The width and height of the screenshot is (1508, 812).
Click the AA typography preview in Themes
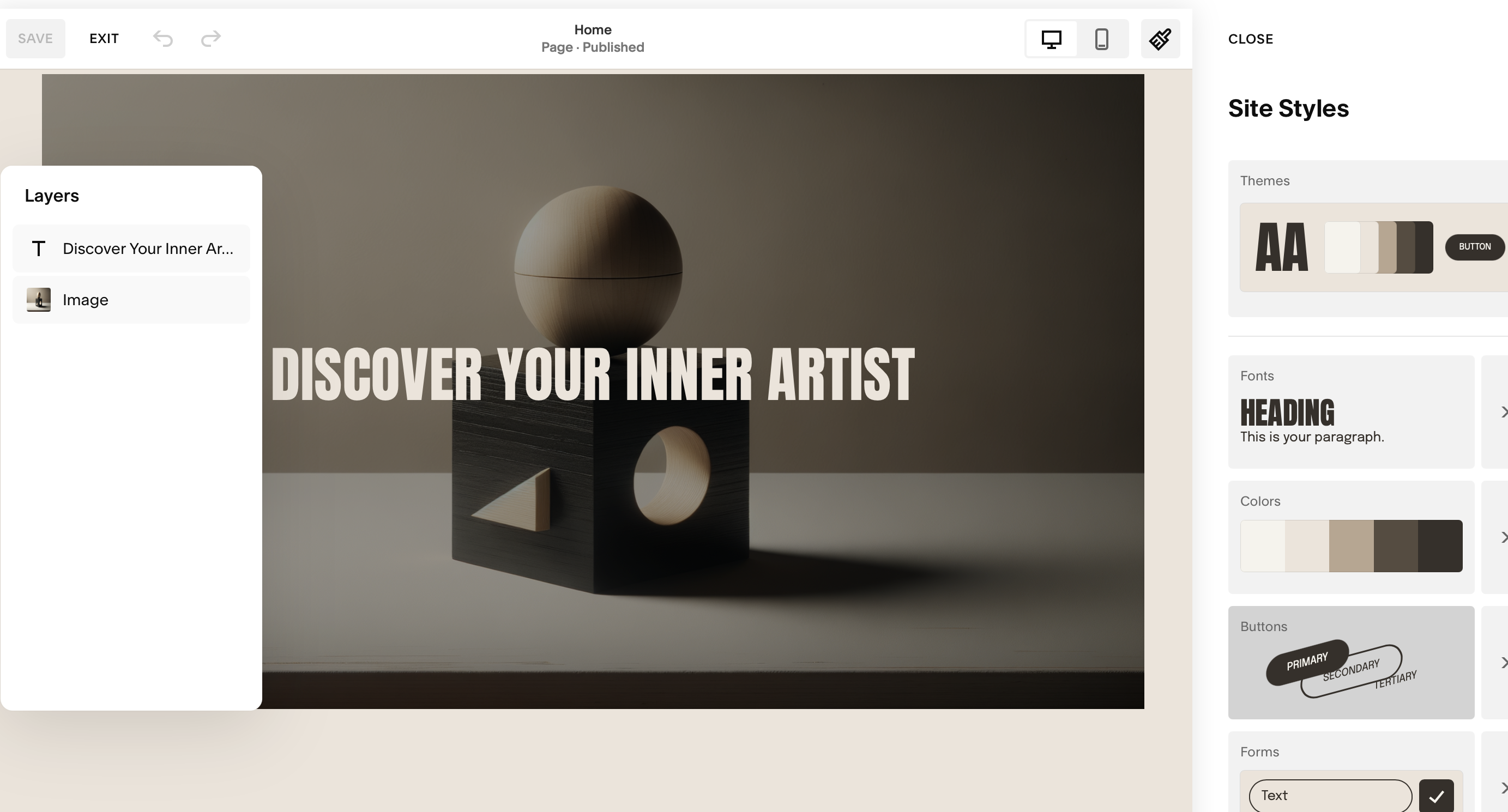tap(1282, 247)
